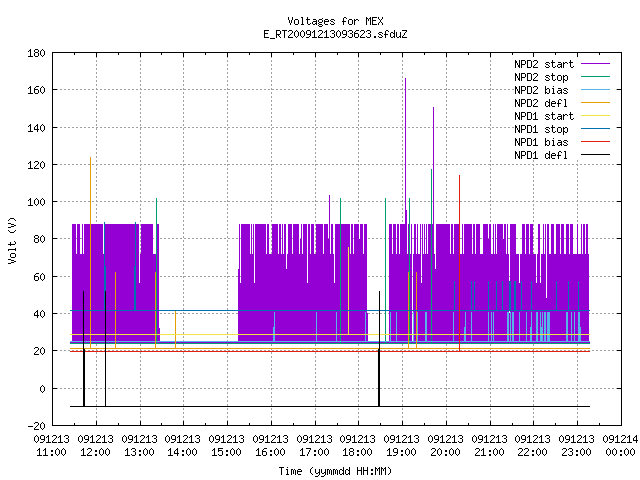Click the X-axis tick 091213 16:00
The image size is (640, 480).
[x=271, y=446]
